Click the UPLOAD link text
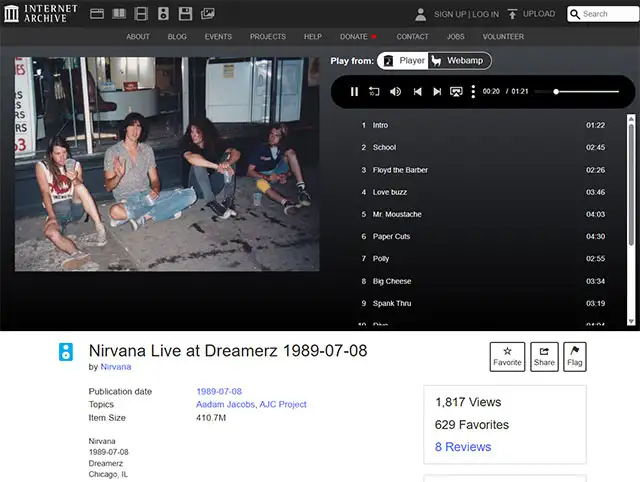The height and width of the screenshot is (482, 640). (539, 14)
